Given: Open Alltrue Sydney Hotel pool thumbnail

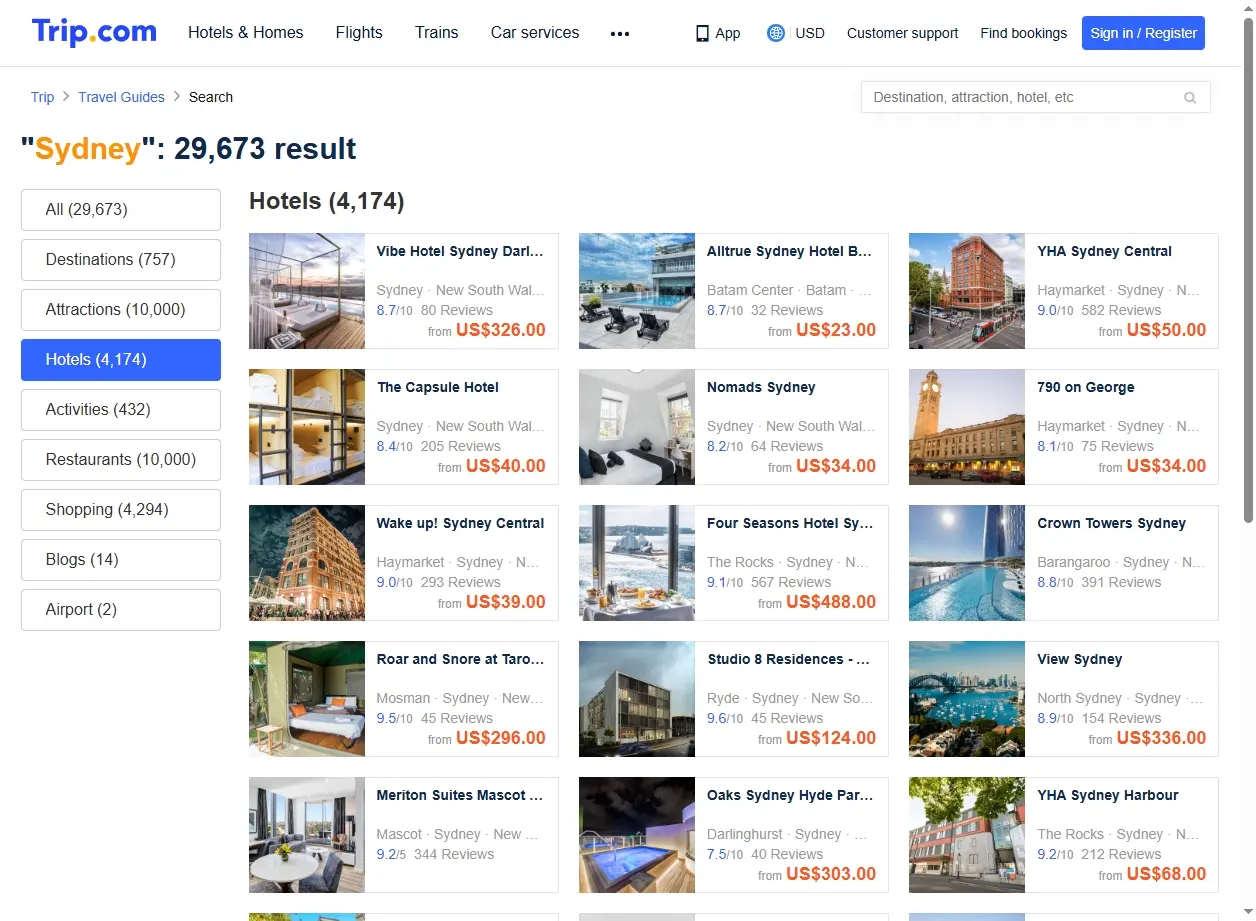Looking at the screenshot, I should coord(637,291).
